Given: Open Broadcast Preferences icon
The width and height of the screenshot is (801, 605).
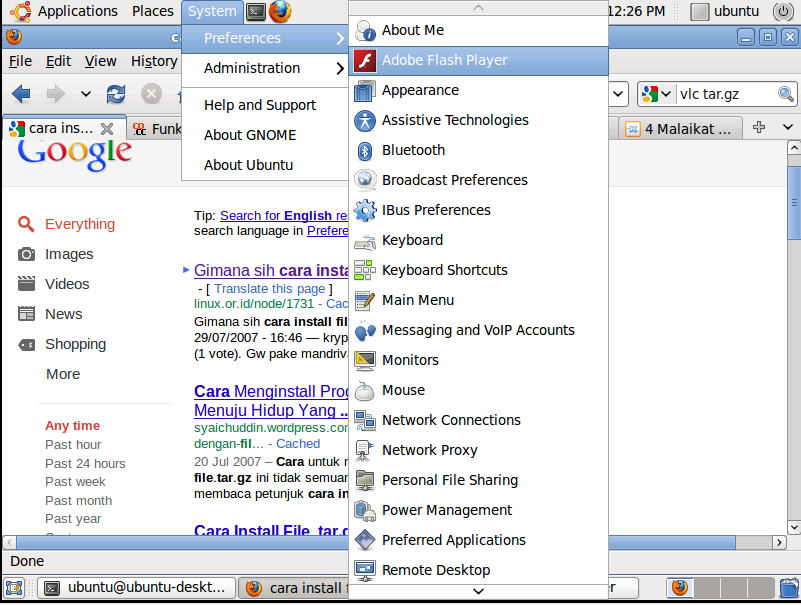Looking at the screenshot, I should (x=365, y=180).
